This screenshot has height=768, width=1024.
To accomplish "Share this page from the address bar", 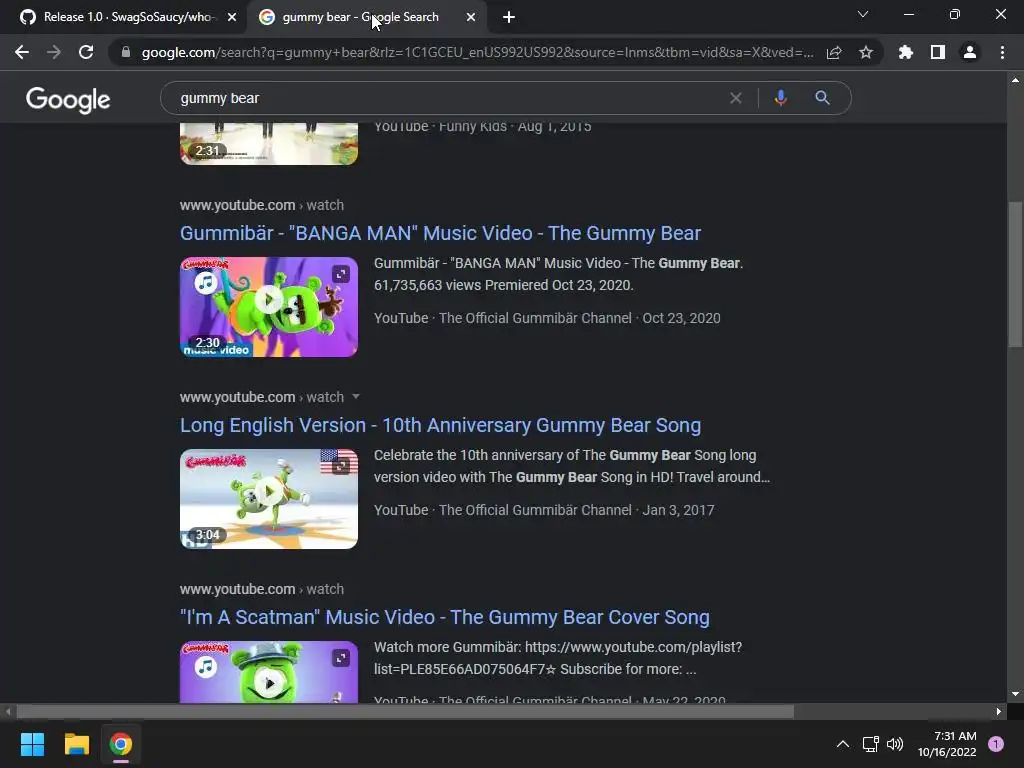I will tap(834, 52).
